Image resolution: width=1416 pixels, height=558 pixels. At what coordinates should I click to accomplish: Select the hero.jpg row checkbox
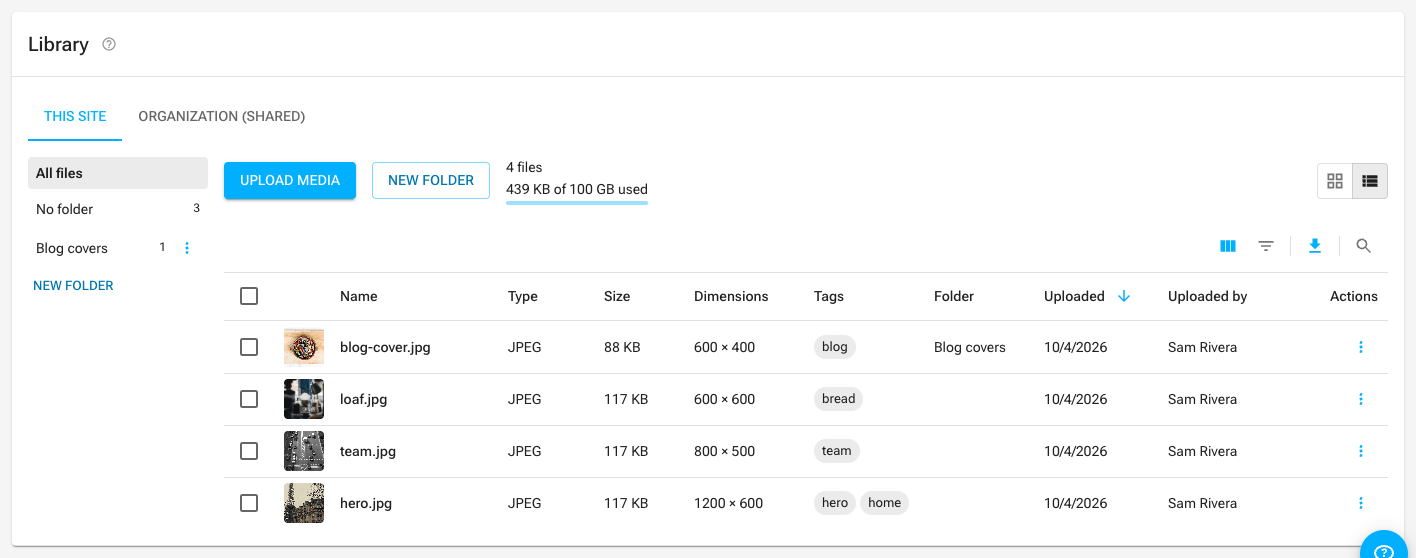[x=249, y=503]
